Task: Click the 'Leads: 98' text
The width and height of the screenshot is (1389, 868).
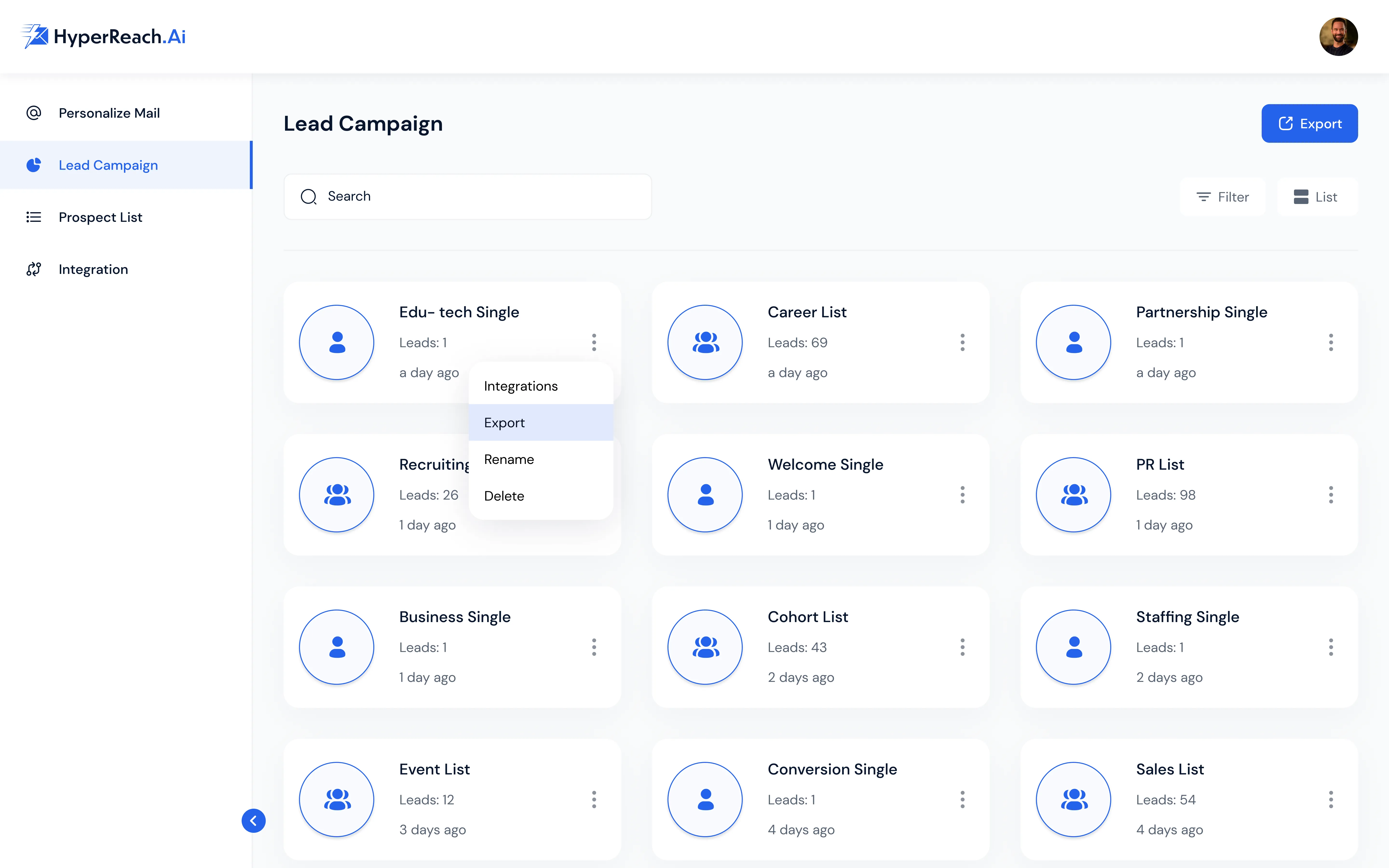Action: click(x=1166, y=494)
